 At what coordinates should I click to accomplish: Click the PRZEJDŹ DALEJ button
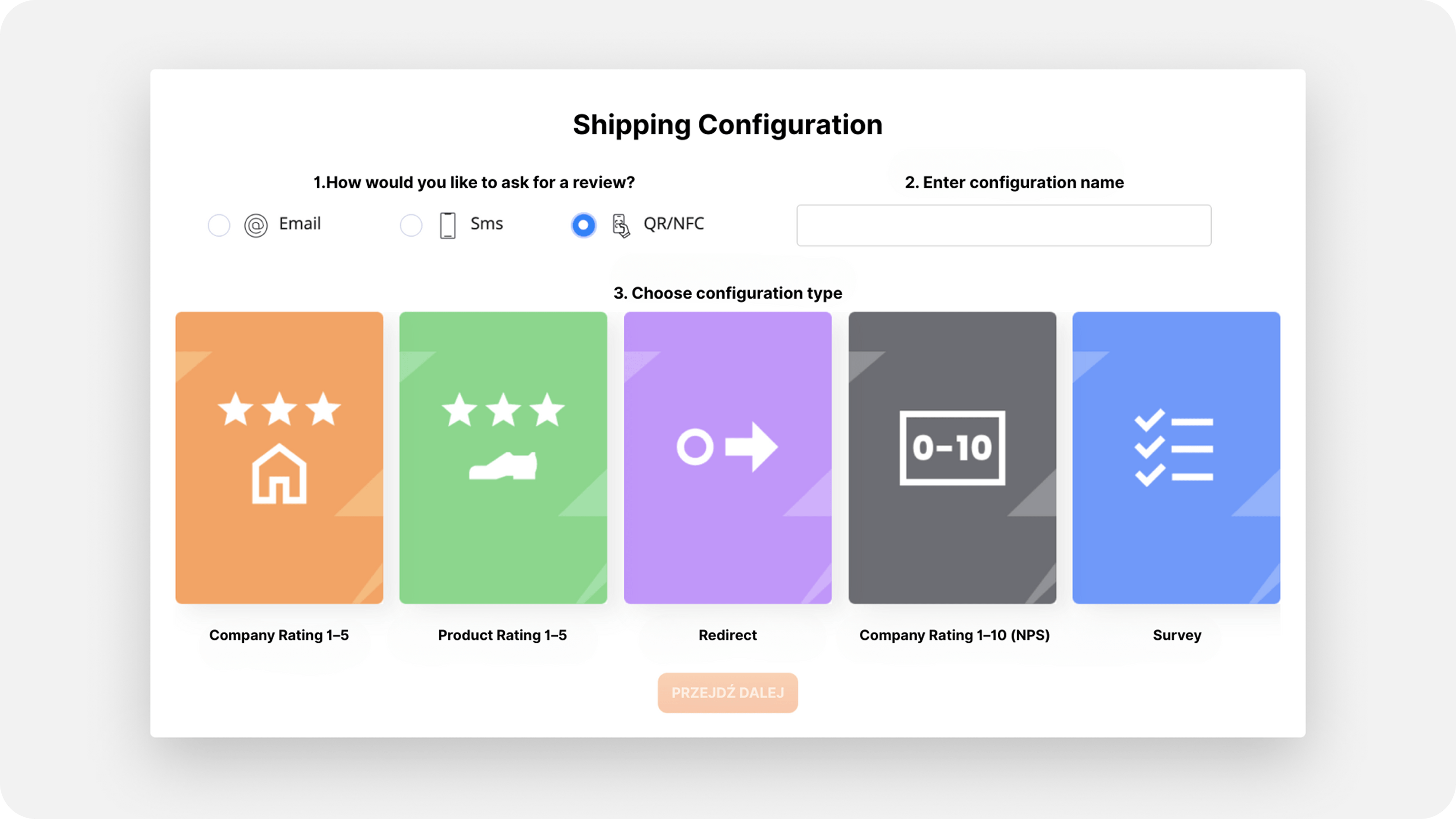(x=727, y=692)
